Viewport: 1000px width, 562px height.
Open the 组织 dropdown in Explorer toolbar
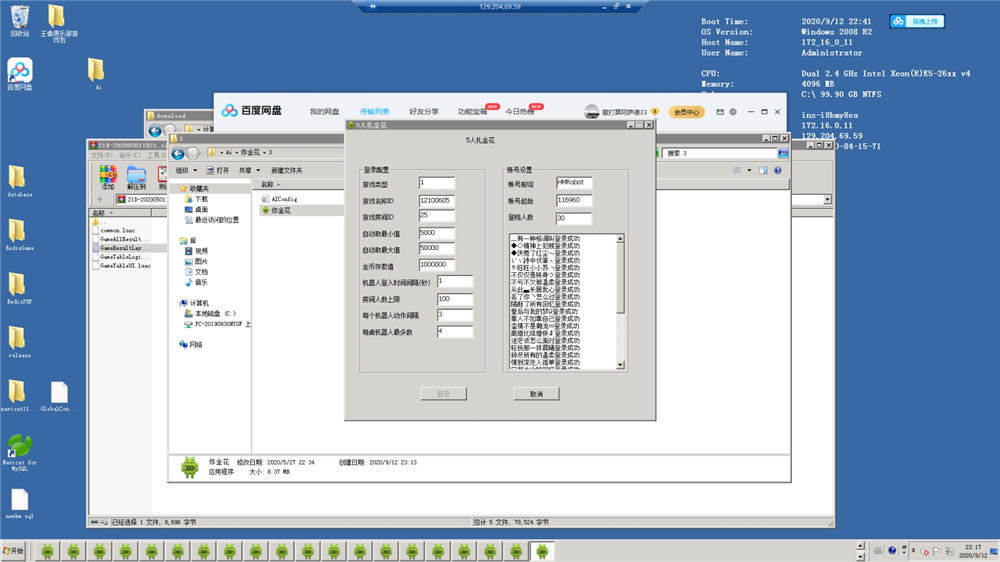coord(186,170)
